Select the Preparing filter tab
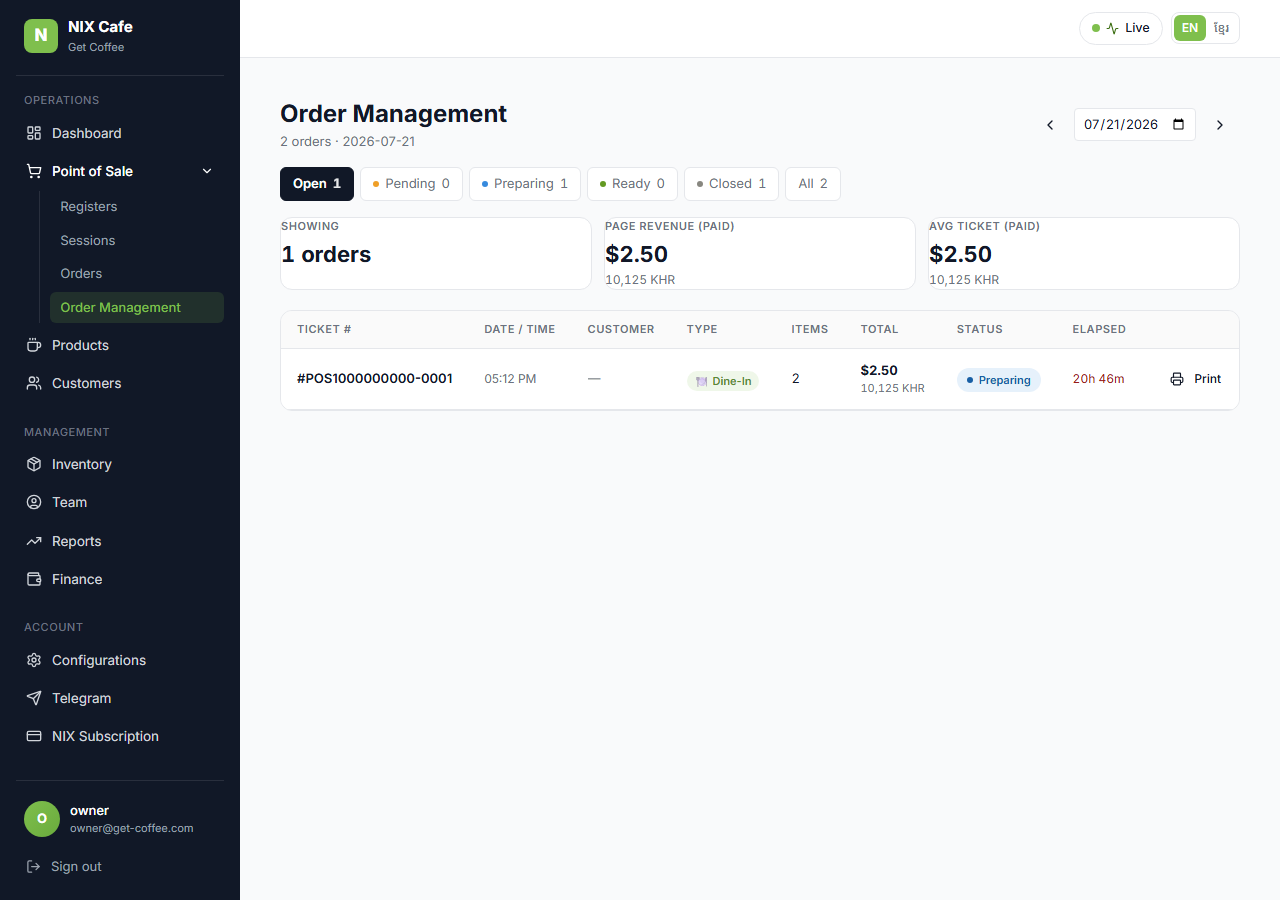The image size is (1280, 900). coord(525,184)
